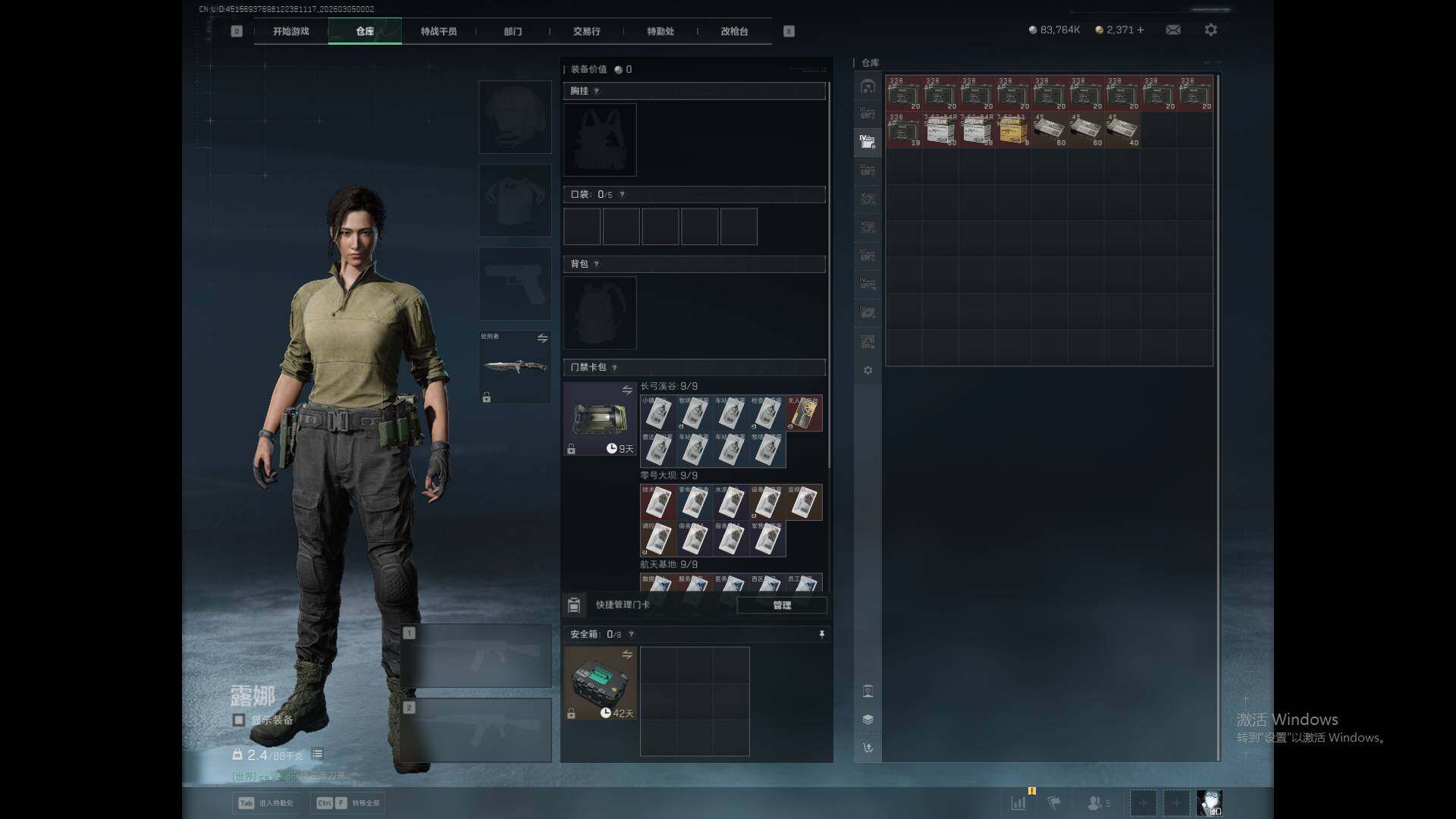This screenshot has height=819, width=1456.
Task: Open the mail envelope icon
Action: [x=1172, y=30]
